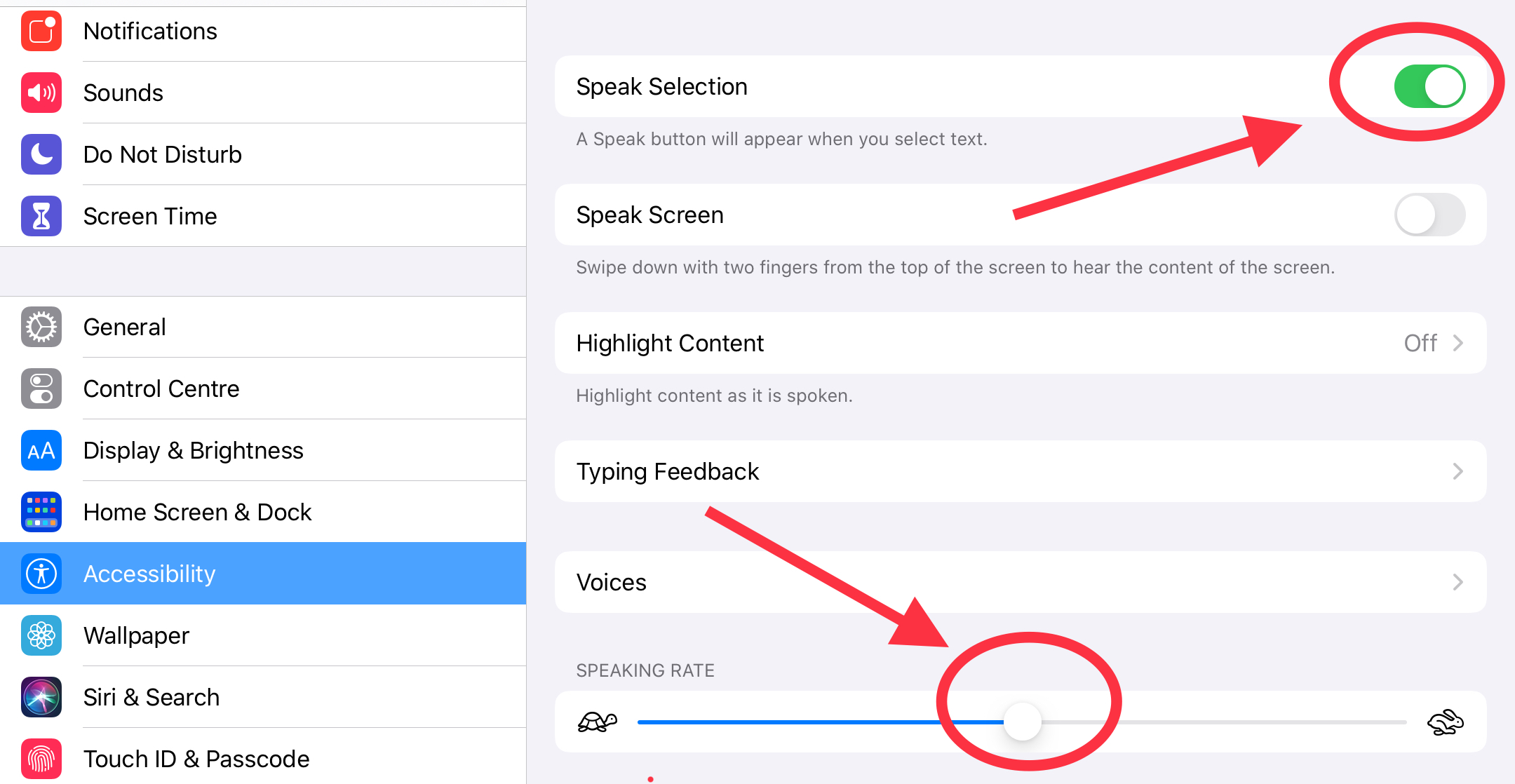This screenshot has width=1515, height=784.
Task: Open Control Centre toggles icon
Action: tap(41, 388)
